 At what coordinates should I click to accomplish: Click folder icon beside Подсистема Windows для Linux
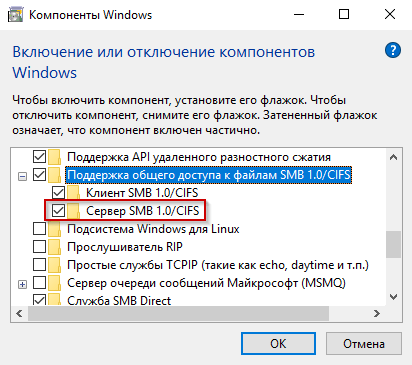coord(55,229)
